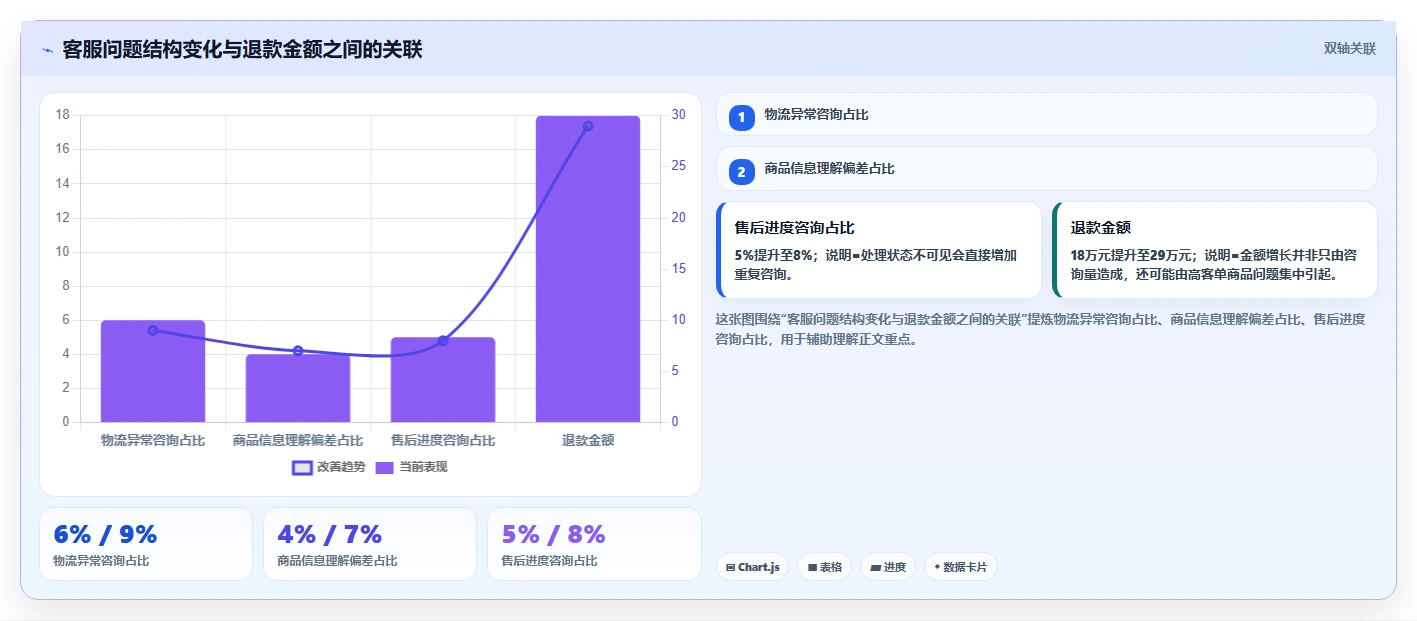Click the number 1 badge
The width and height of the screenshot is (1417, 621).
741,118
